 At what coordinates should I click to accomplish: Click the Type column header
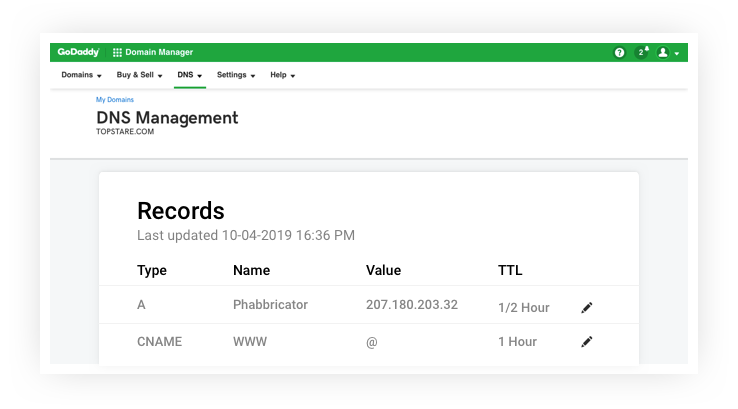(x=152, y=271)
